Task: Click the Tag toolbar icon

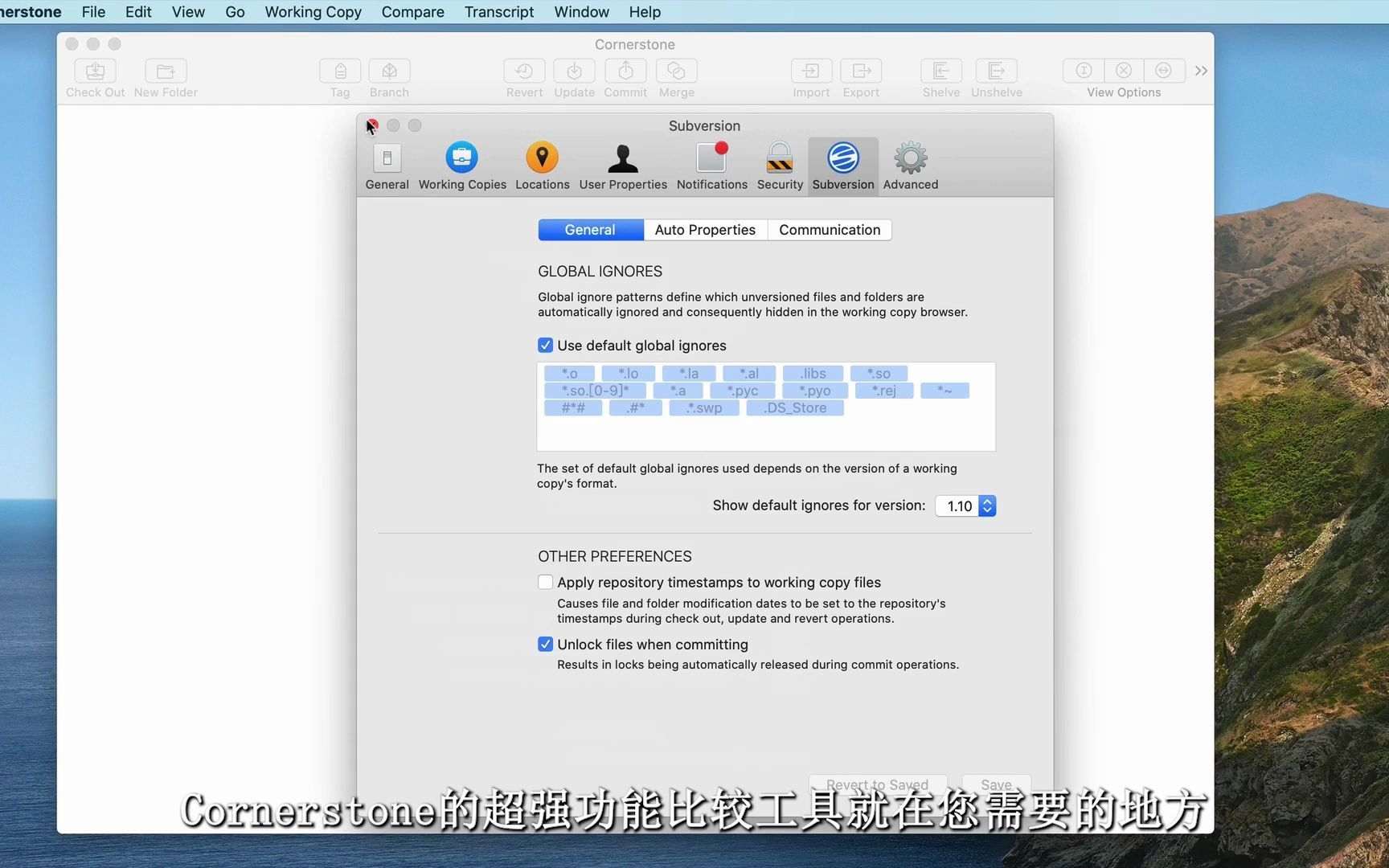Action: tap(340, 71)
